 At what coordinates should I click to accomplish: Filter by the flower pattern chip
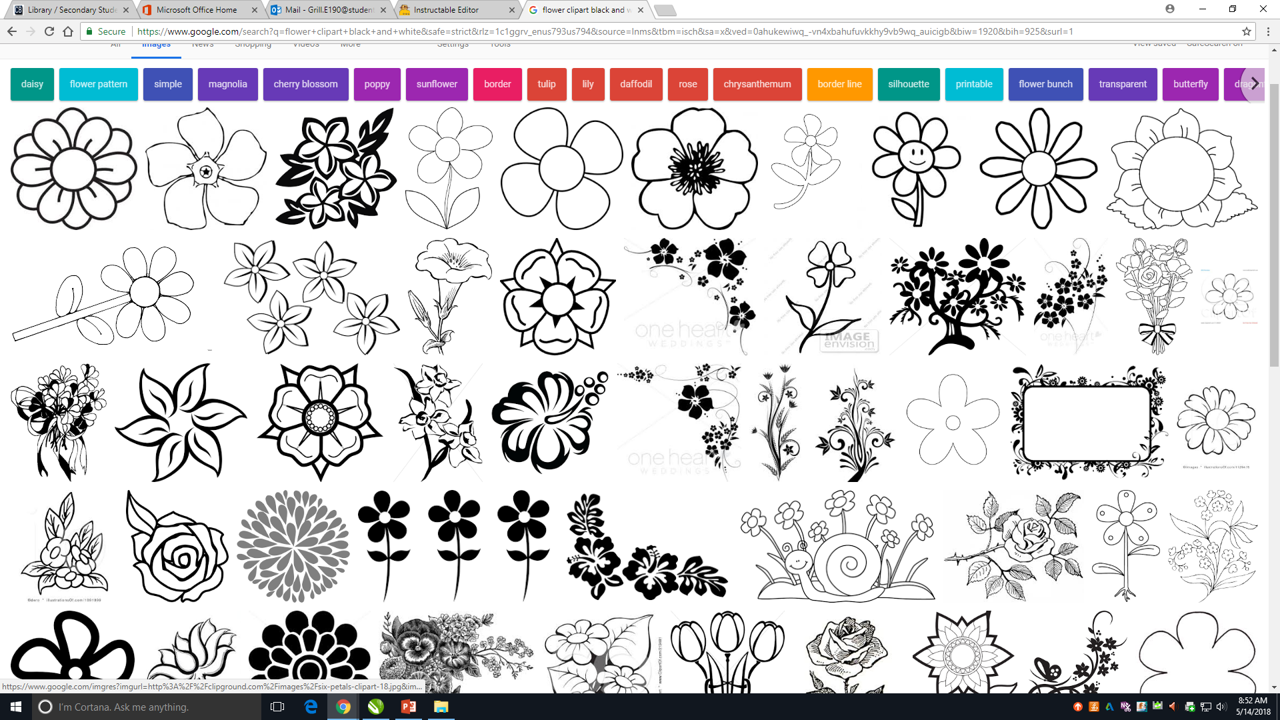tap(98, 84)
